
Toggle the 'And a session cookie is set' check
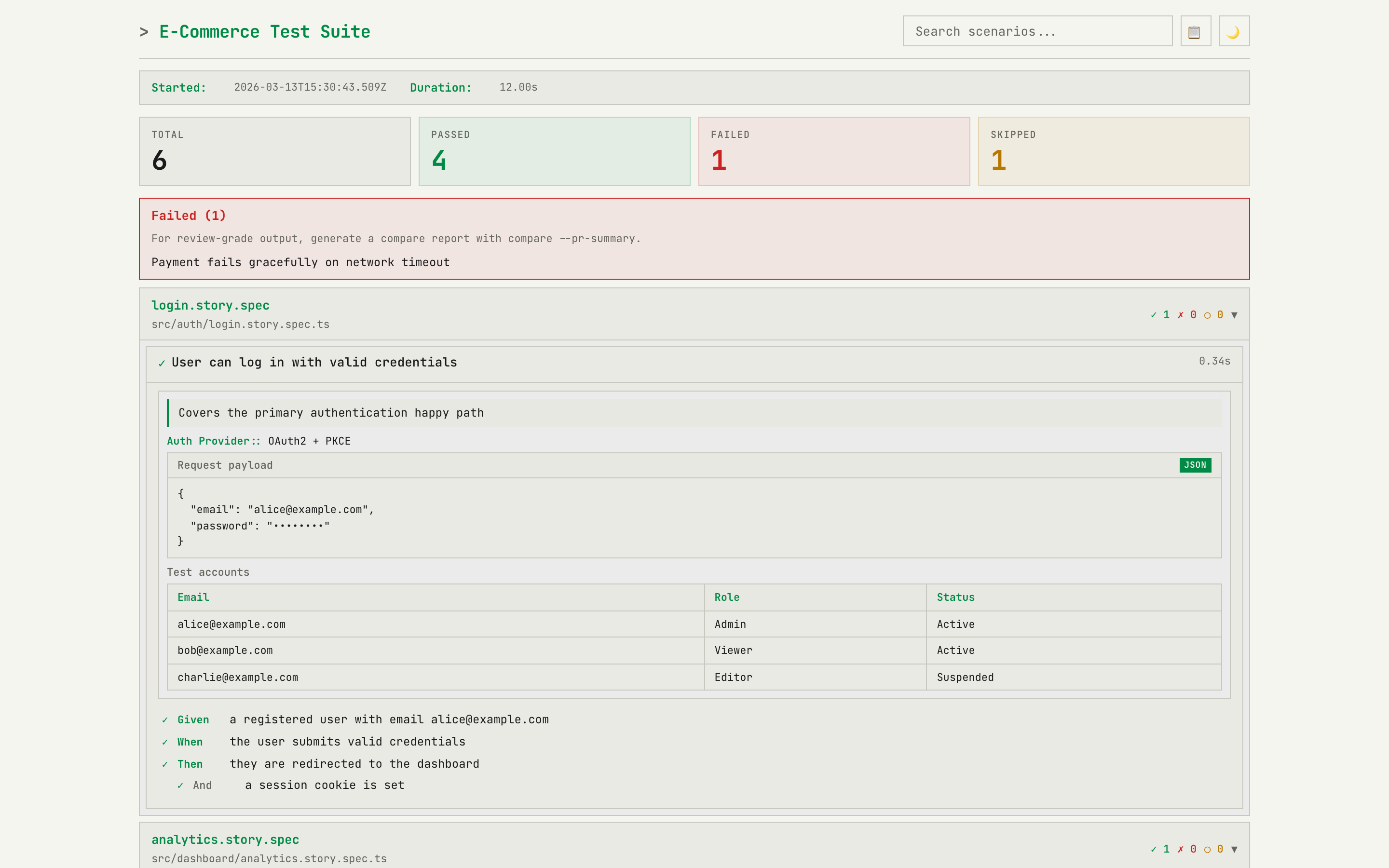pos(180,786)
